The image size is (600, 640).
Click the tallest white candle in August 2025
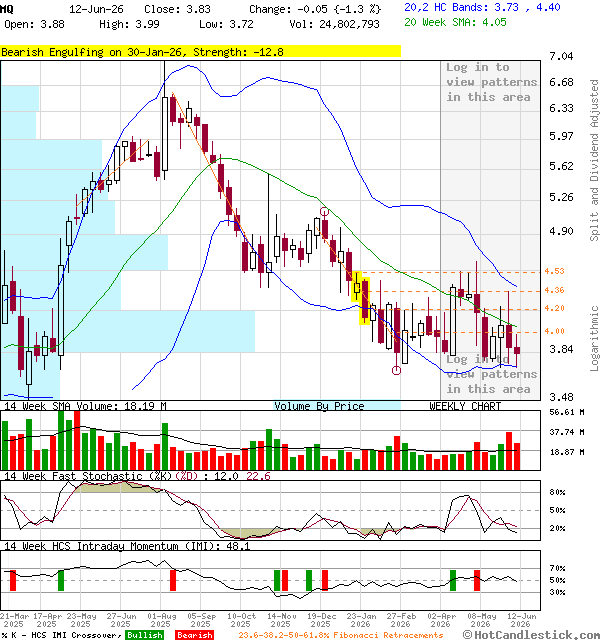[165, 133]
